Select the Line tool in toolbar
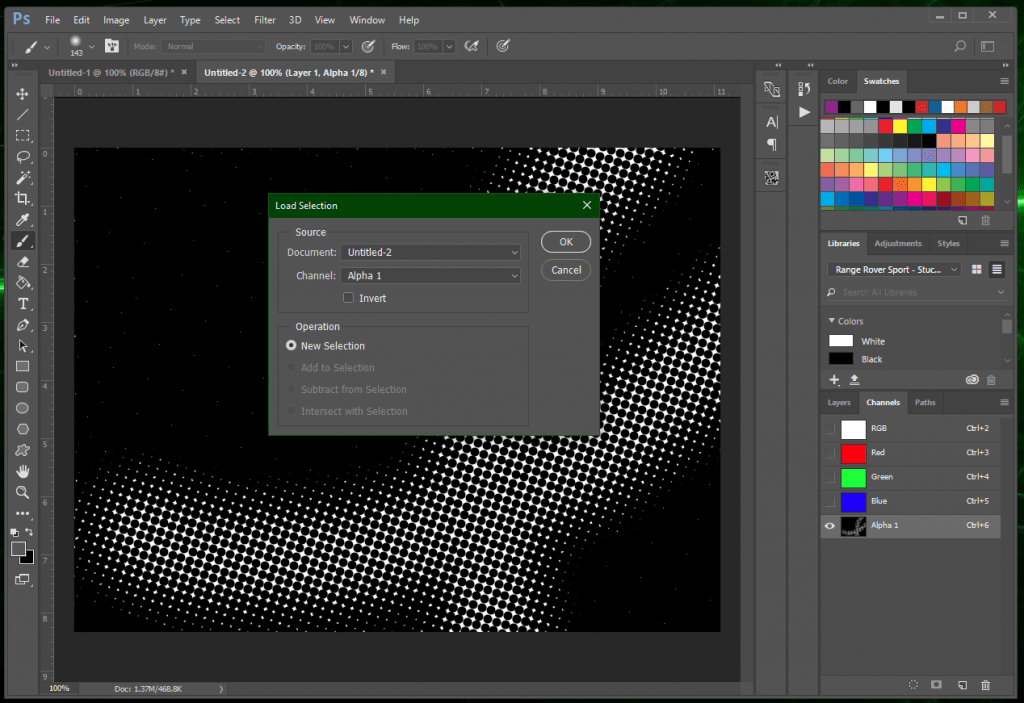1024x703 pixels. [x=22, y=115]
